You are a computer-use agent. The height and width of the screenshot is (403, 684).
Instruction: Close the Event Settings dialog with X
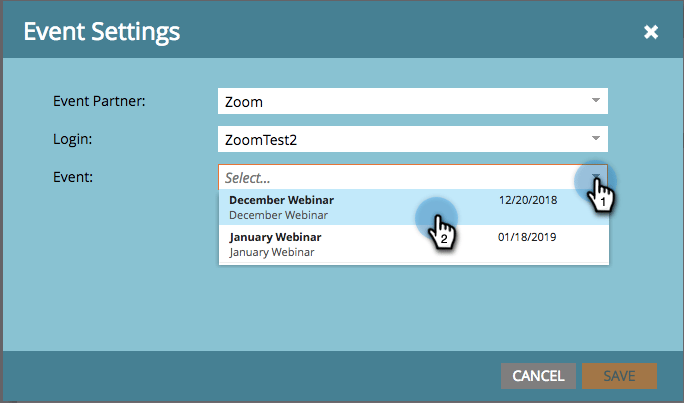tap(651, 32)
